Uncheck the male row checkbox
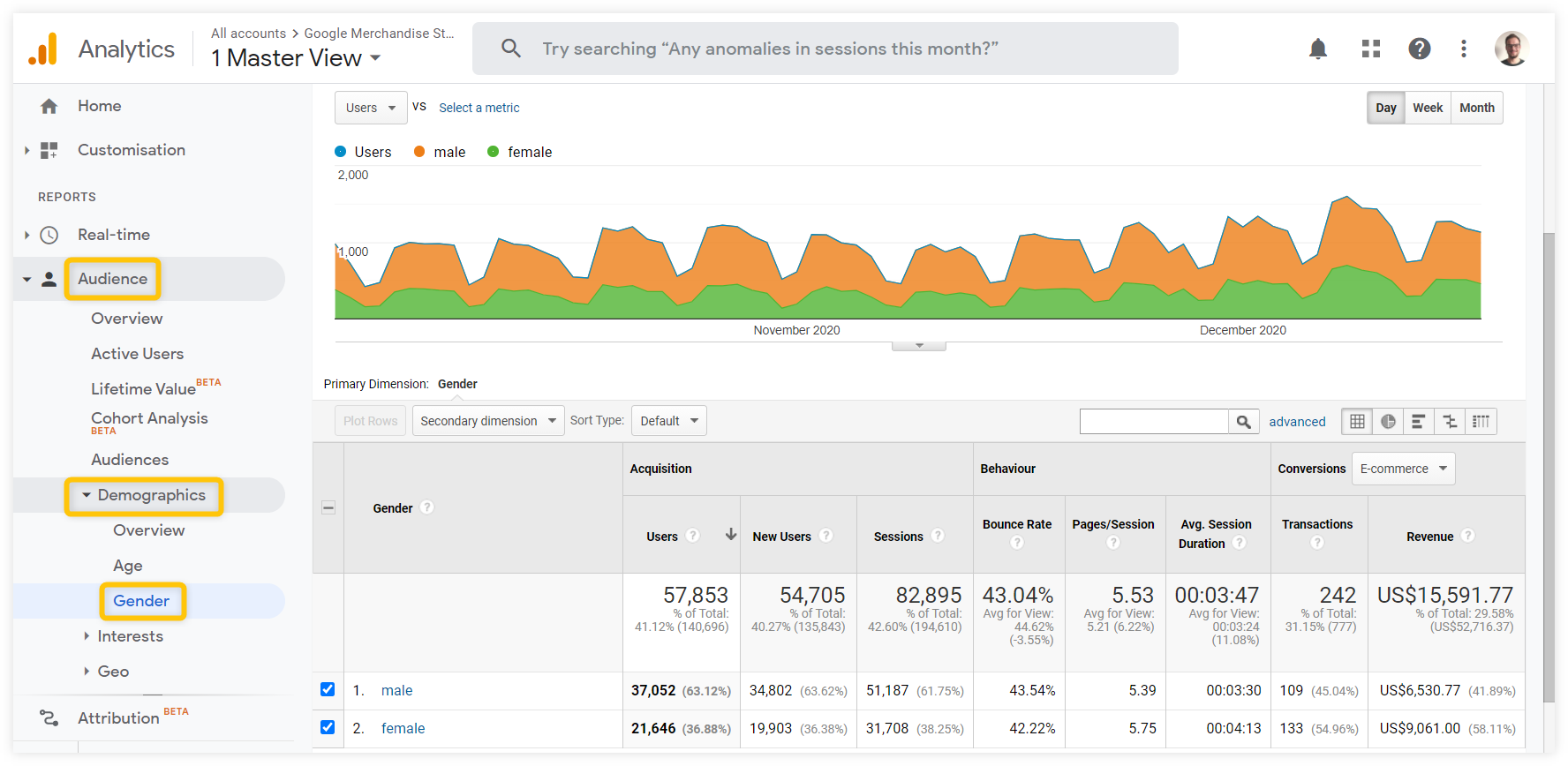 [328, 689]
